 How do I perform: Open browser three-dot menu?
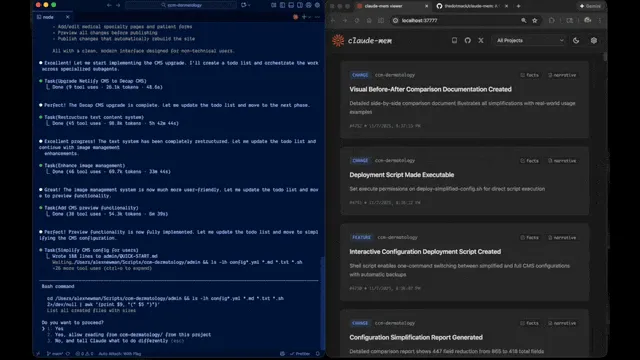coord(600,20)
